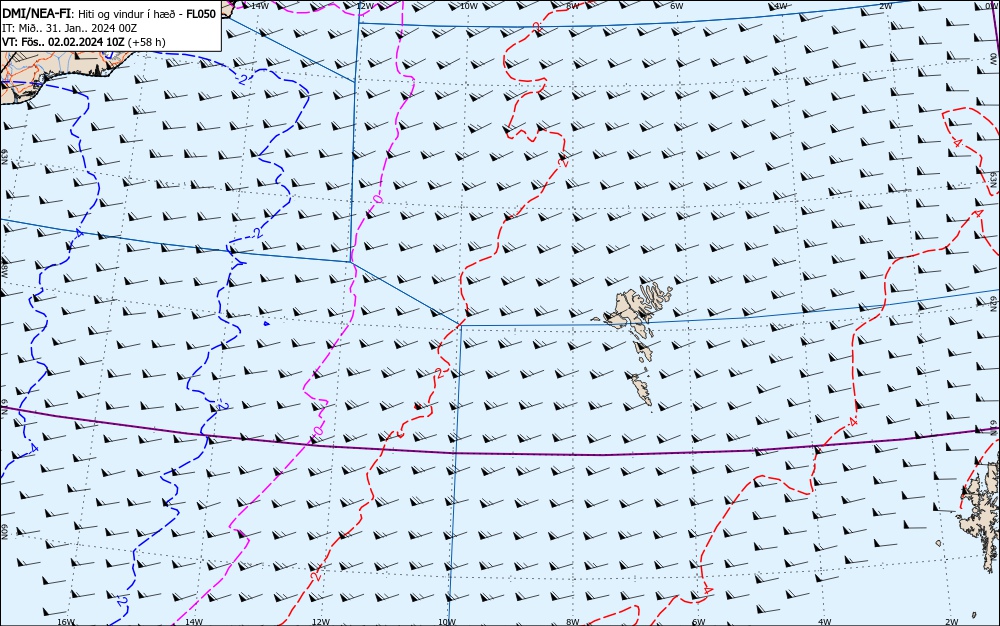This screenshot has width=1000, height=626.
Task: Click the "0W" label on right edge
Action: point(994,59)
